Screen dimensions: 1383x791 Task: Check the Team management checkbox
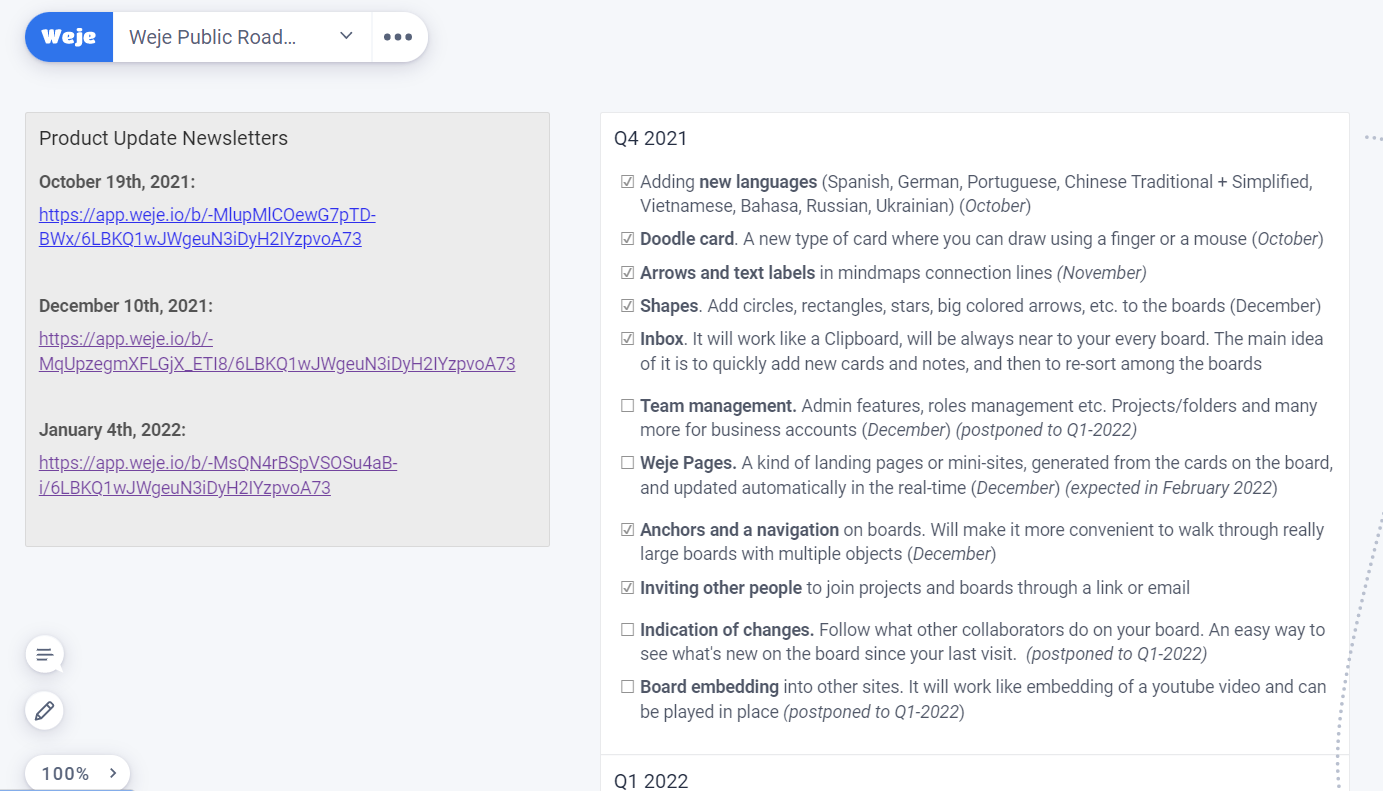click(x=627, y=406)
